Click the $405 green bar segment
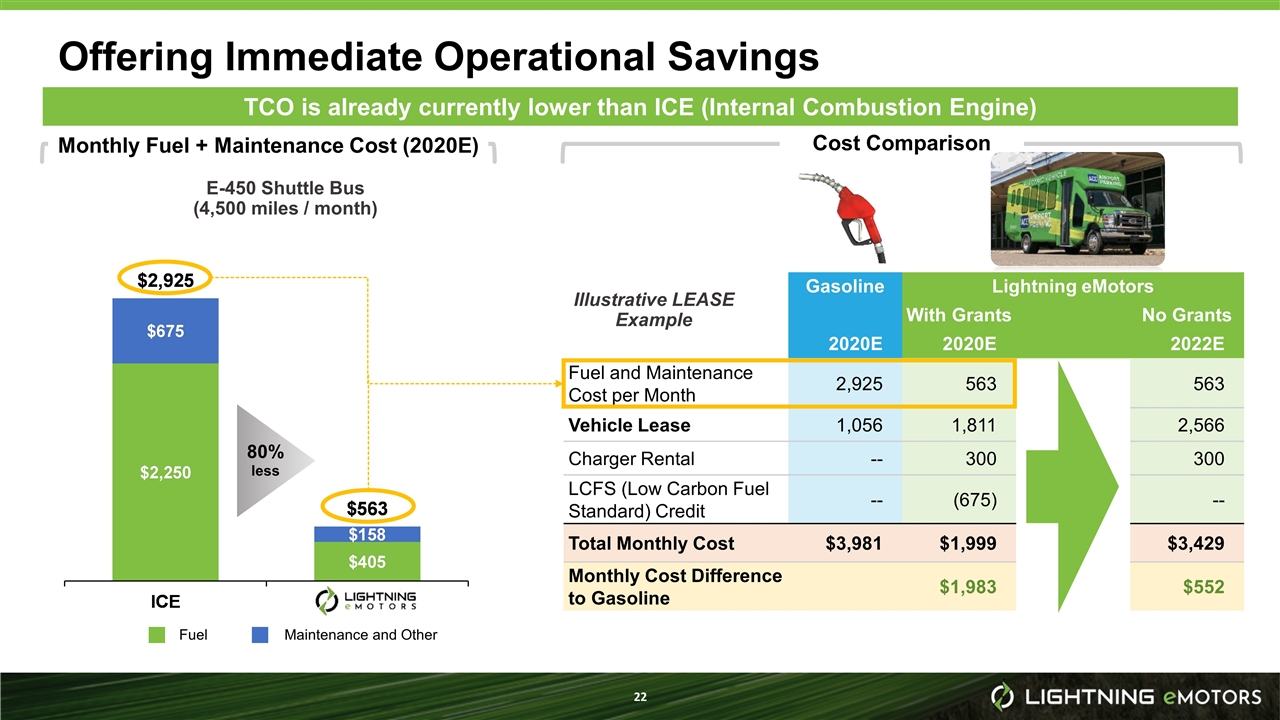1280x720 pixels. point(366,561)
